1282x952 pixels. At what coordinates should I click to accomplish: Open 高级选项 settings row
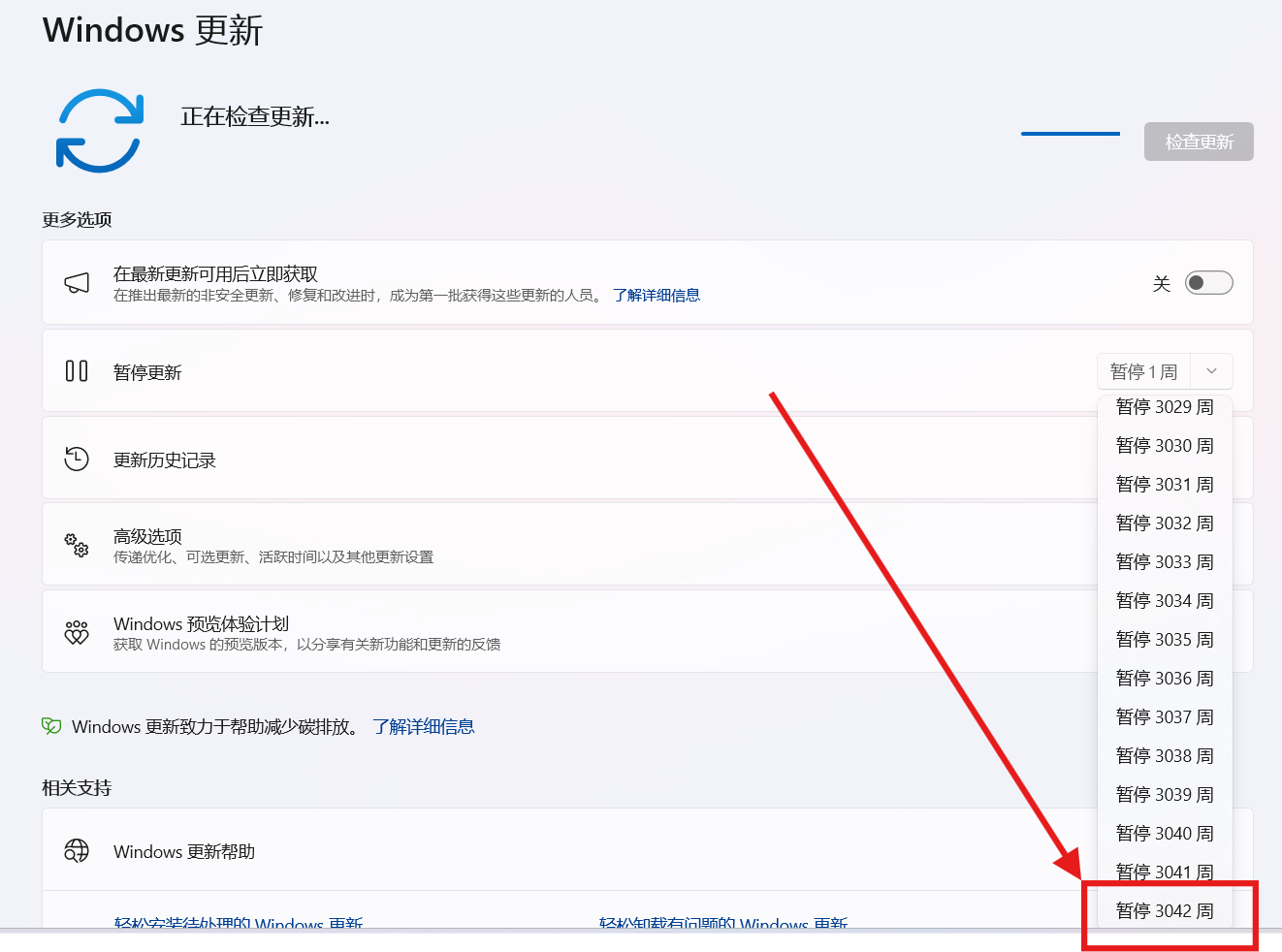tap(648, 545)
